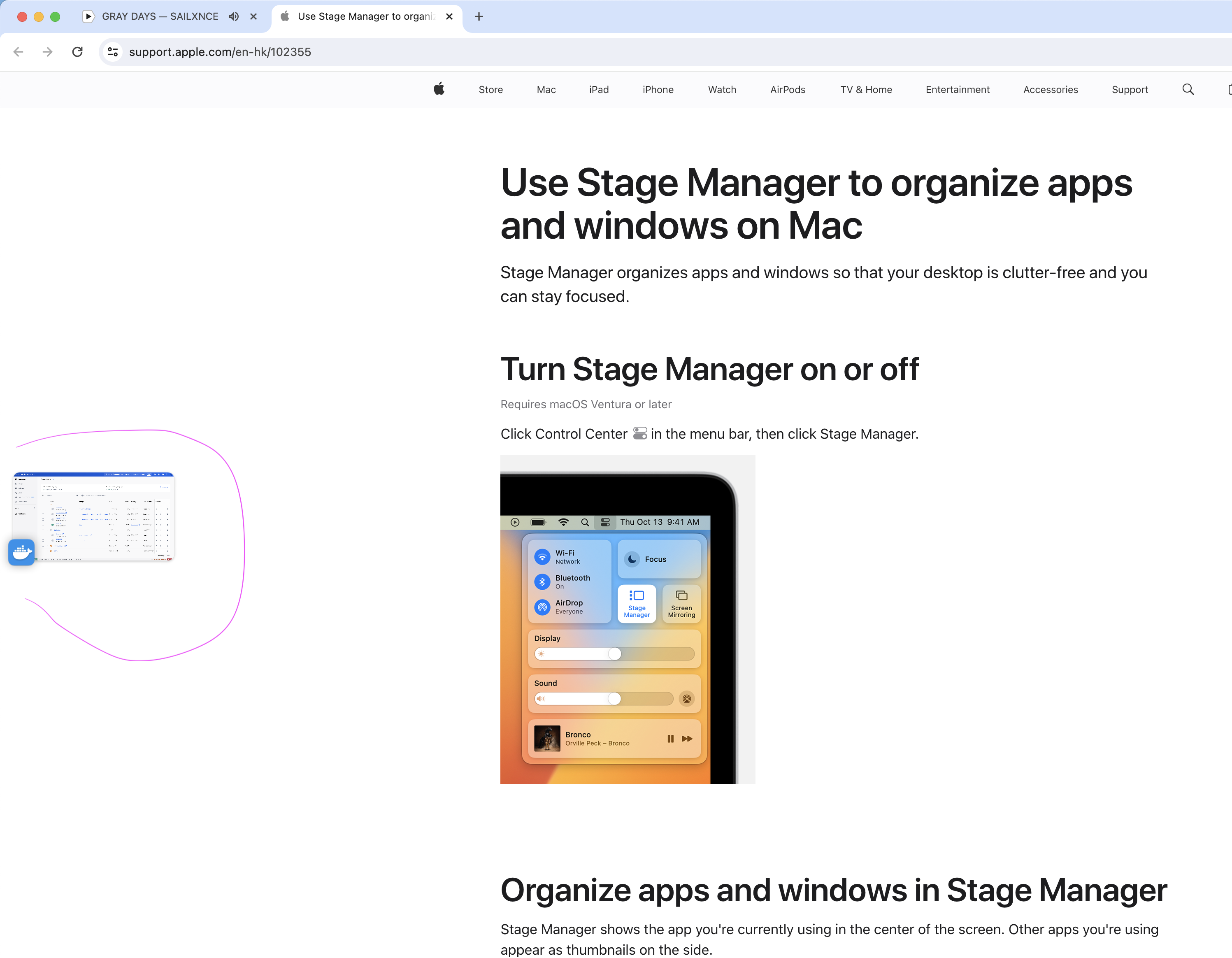Click the Screen Mirroring tile in illustration
The height and width of the screenshot is (958, 1232).
[x=681, y=603]
